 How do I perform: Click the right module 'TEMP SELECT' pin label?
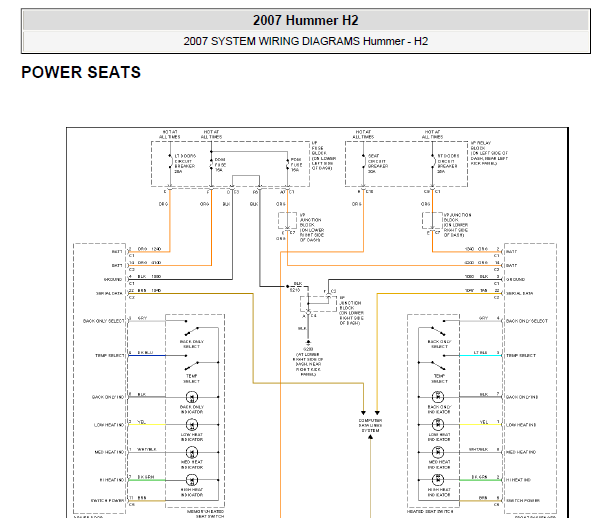click(x=521, y=356)
